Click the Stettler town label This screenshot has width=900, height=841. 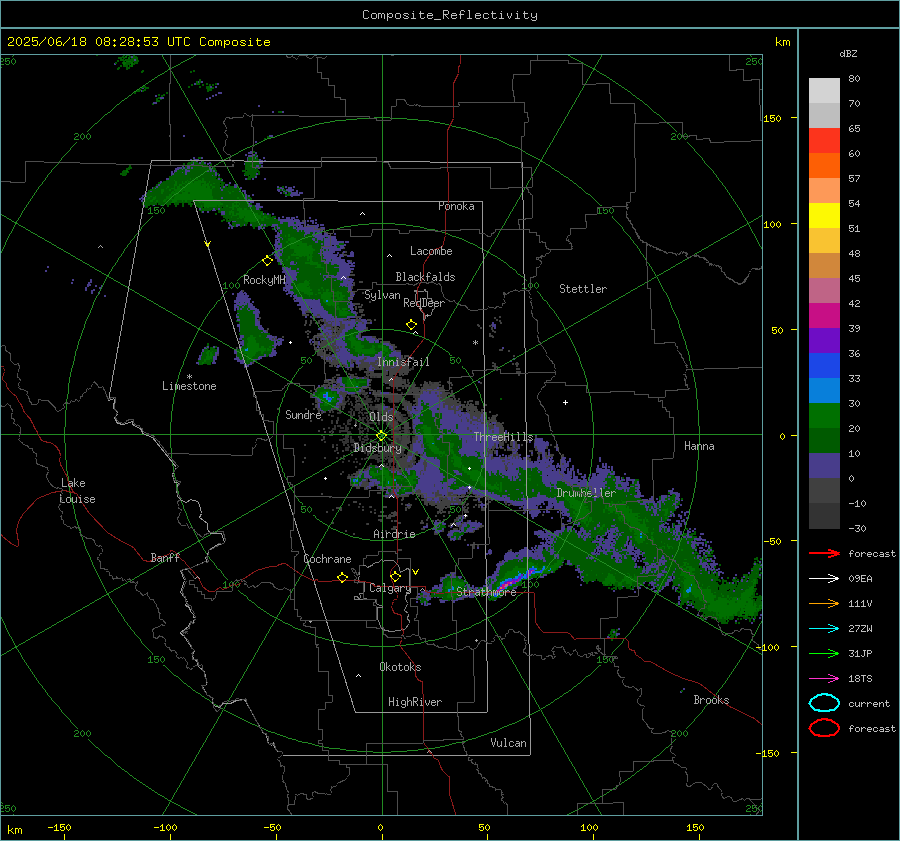pos(583,289)
